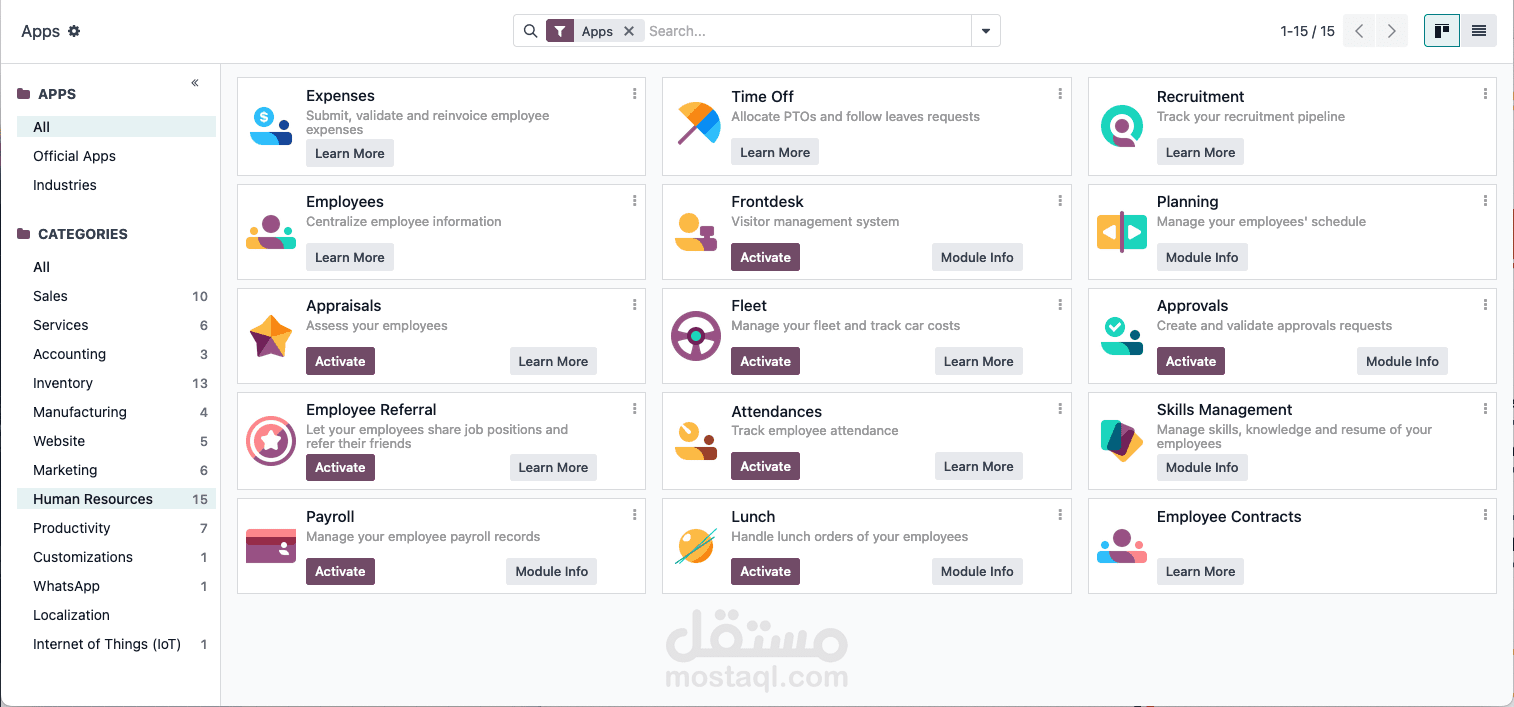
Task: Open Employee Contracts three-dot menu
Action: (1485, 515)
